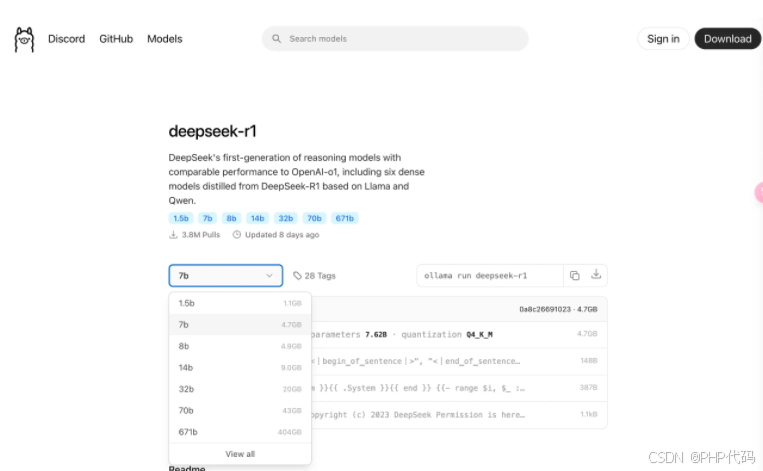Click the tag icon beside 28 Tags
The height and width of the screenshot is (471, 763).
click(x=297, y=275)
